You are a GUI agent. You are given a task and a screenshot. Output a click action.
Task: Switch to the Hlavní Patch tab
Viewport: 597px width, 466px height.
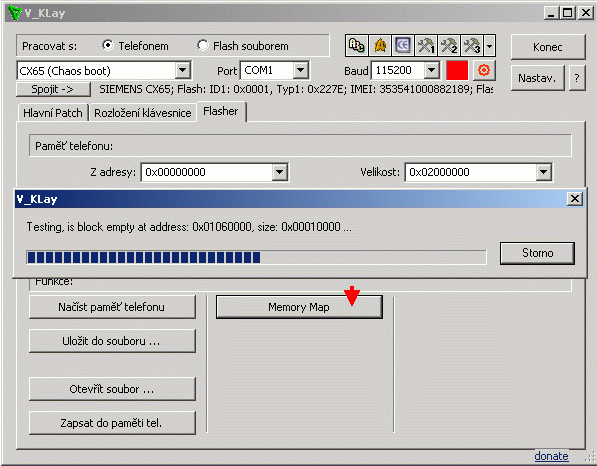53,113
